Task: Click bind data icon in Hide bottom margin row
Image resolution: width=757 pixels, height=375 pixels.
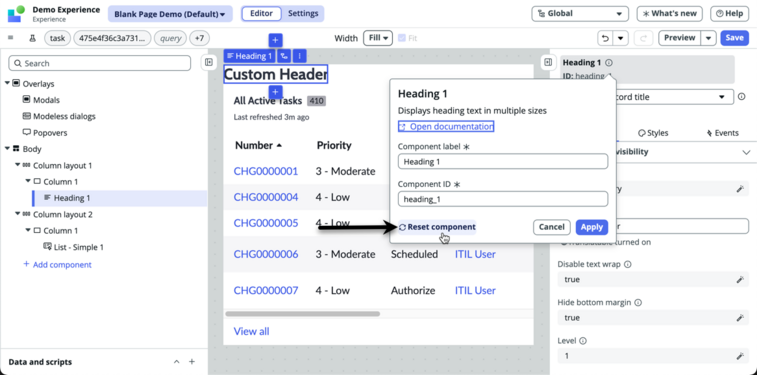Action: tap(740, 318)
